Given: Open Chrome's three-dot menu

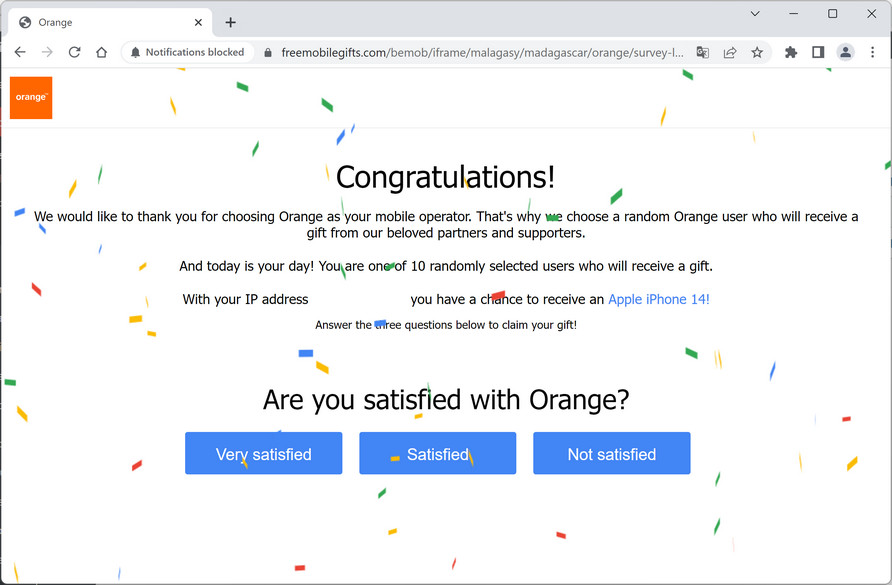Looking at the screenshot, I should click(x=872, y=52).
